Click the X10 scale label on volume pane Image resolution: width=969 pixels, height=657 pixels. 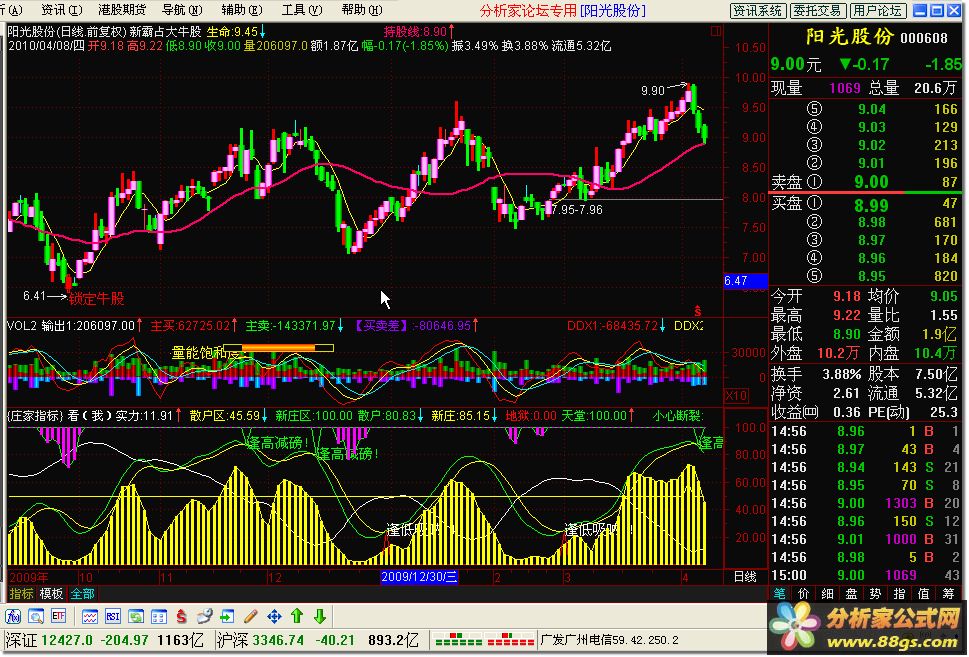736,396
